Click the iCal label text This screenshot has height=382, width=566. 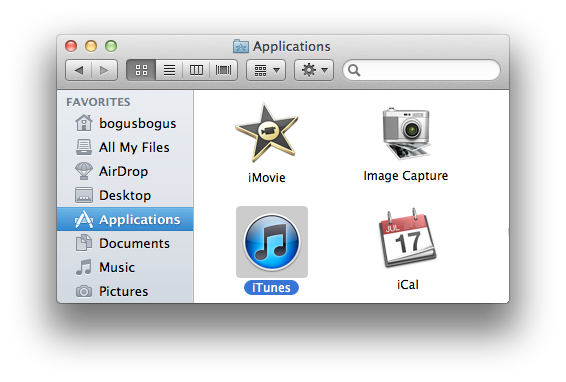click(408, 285)
